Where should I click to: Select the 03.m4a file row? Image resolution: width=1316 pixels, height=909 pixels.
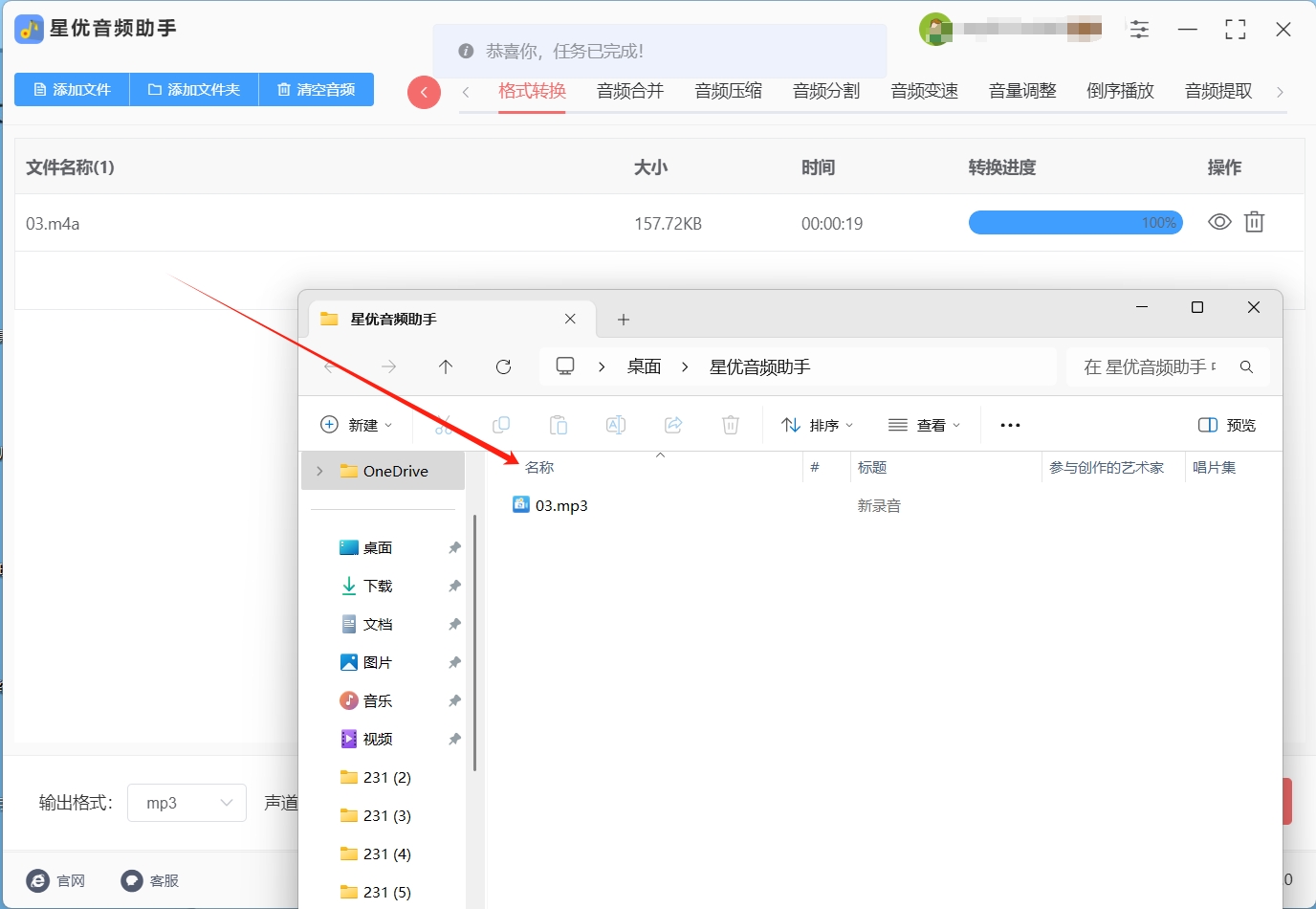click(x=660, y=223)
